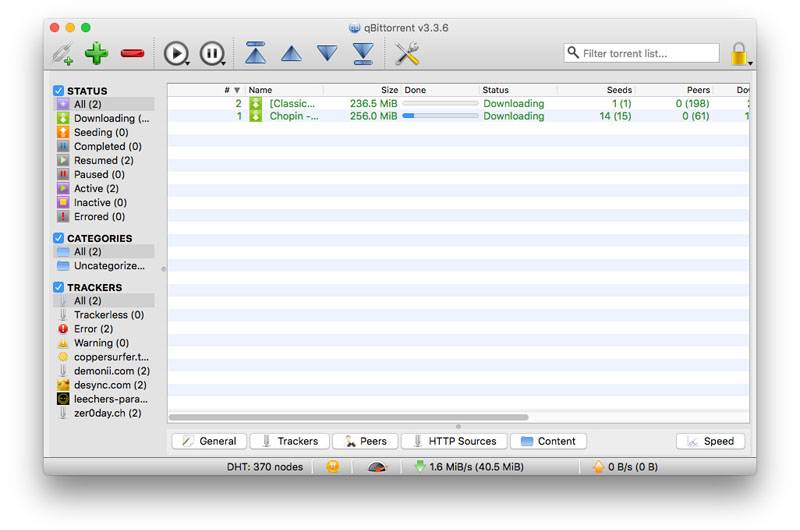Click the red Delete torrent icon

(132, 53)
